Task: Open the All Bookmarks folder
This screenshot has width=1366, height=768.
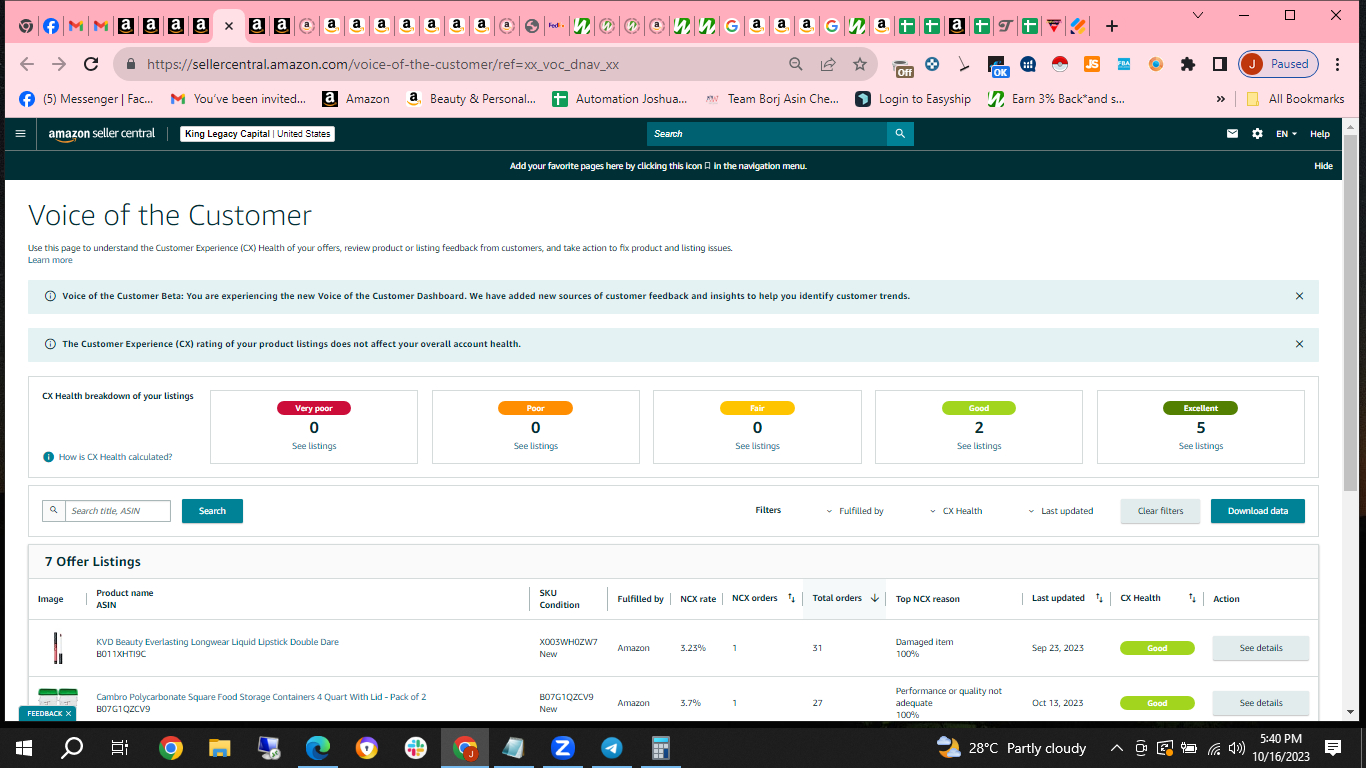Action: 1295,99
